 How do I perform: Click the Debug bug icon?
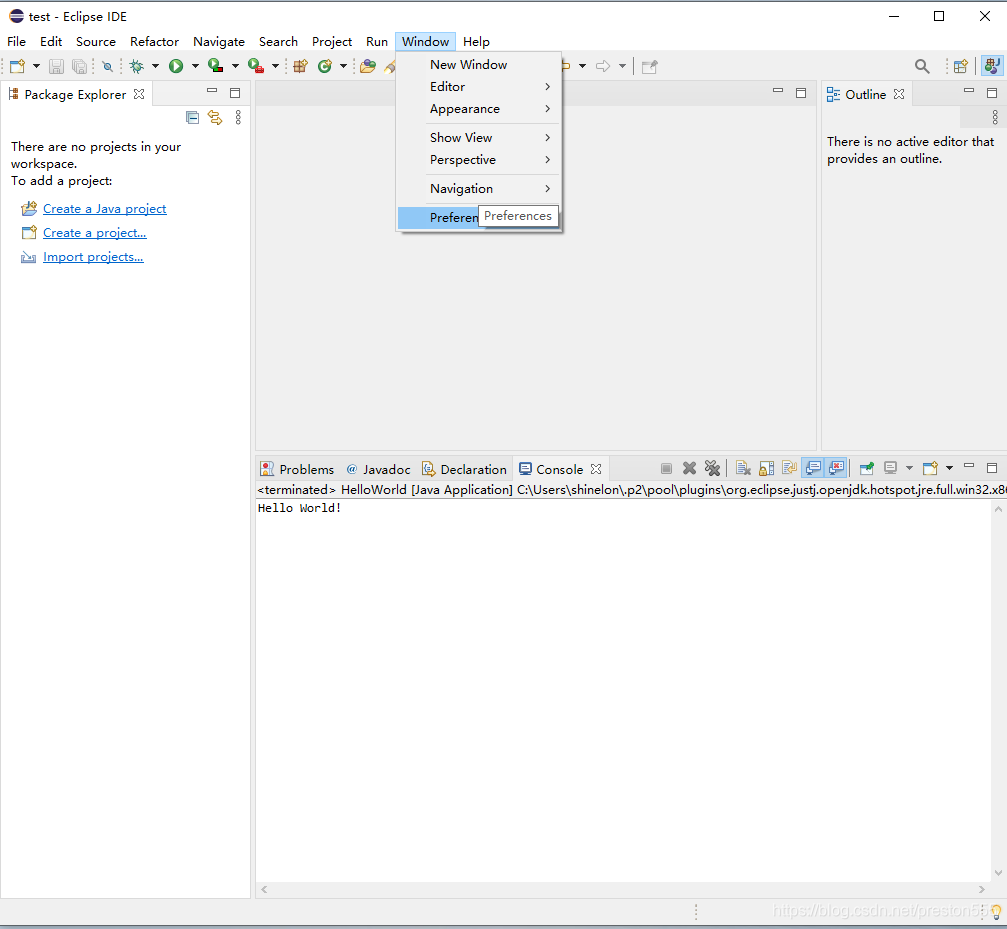coord(136,66)
